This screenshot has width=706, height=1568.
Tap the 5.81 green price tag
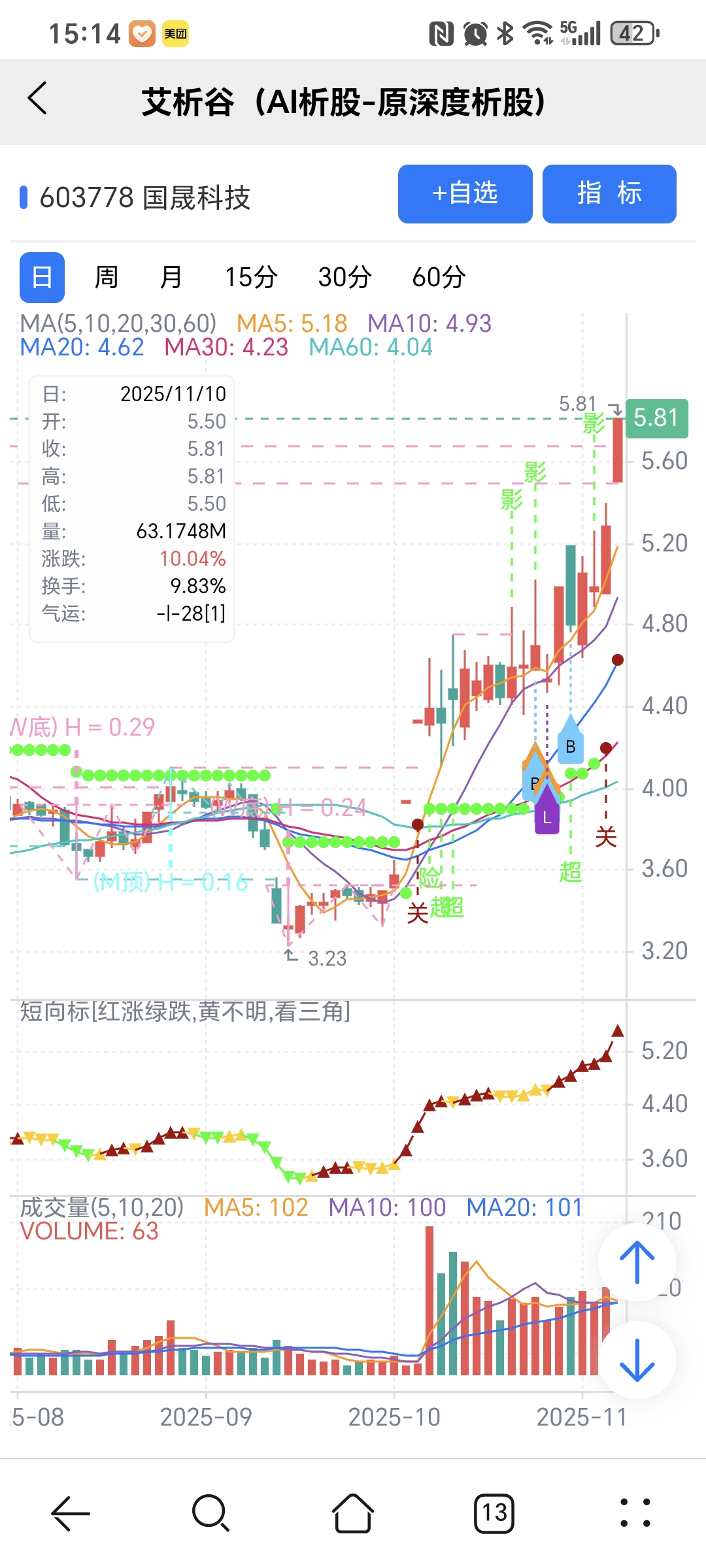657,418
